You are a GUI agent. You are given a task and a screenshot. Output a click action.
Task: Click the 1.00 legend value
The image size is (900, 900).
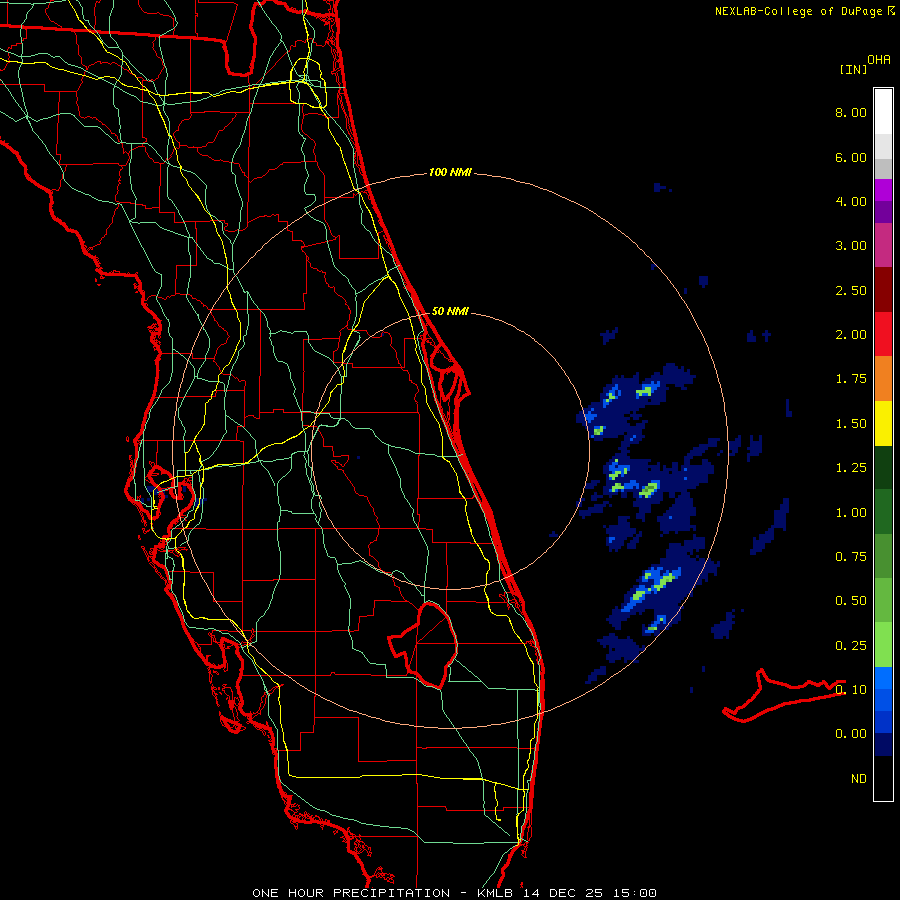click(851, 513)
